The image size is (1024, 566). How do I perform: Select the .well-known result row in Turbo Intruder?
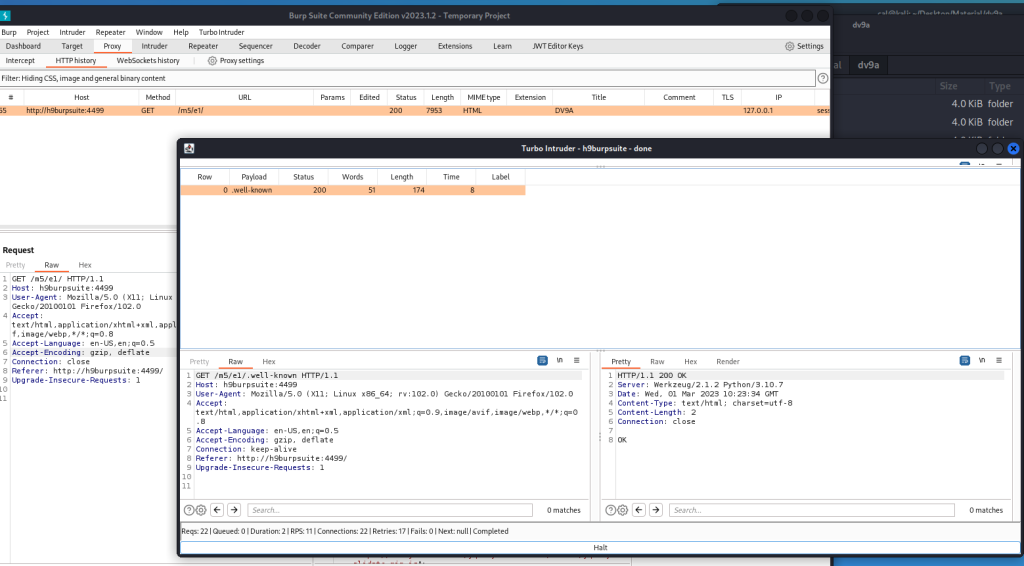(353, 190)
